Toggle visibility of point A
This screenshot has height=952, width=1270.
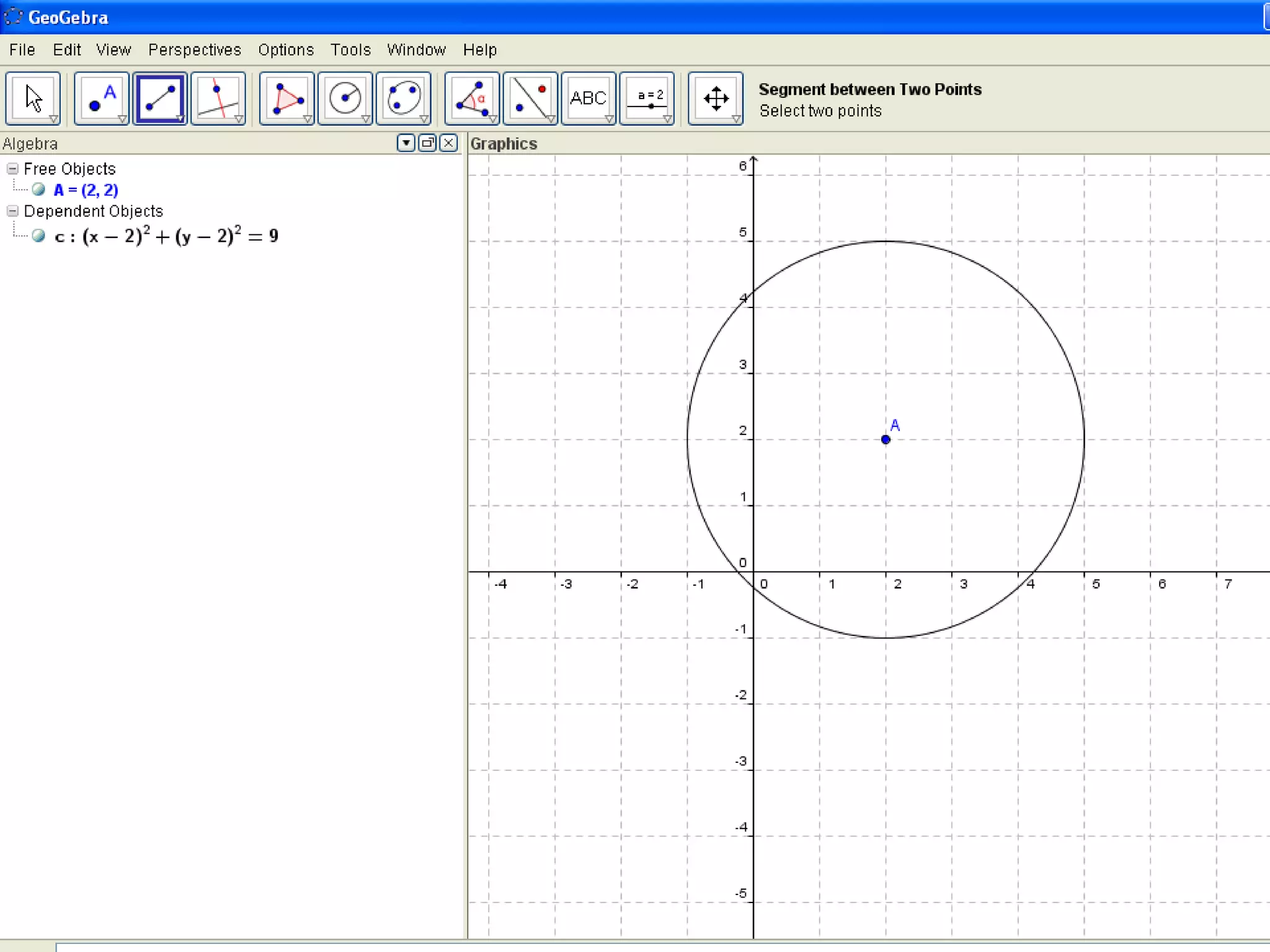(x=38, y=190)
